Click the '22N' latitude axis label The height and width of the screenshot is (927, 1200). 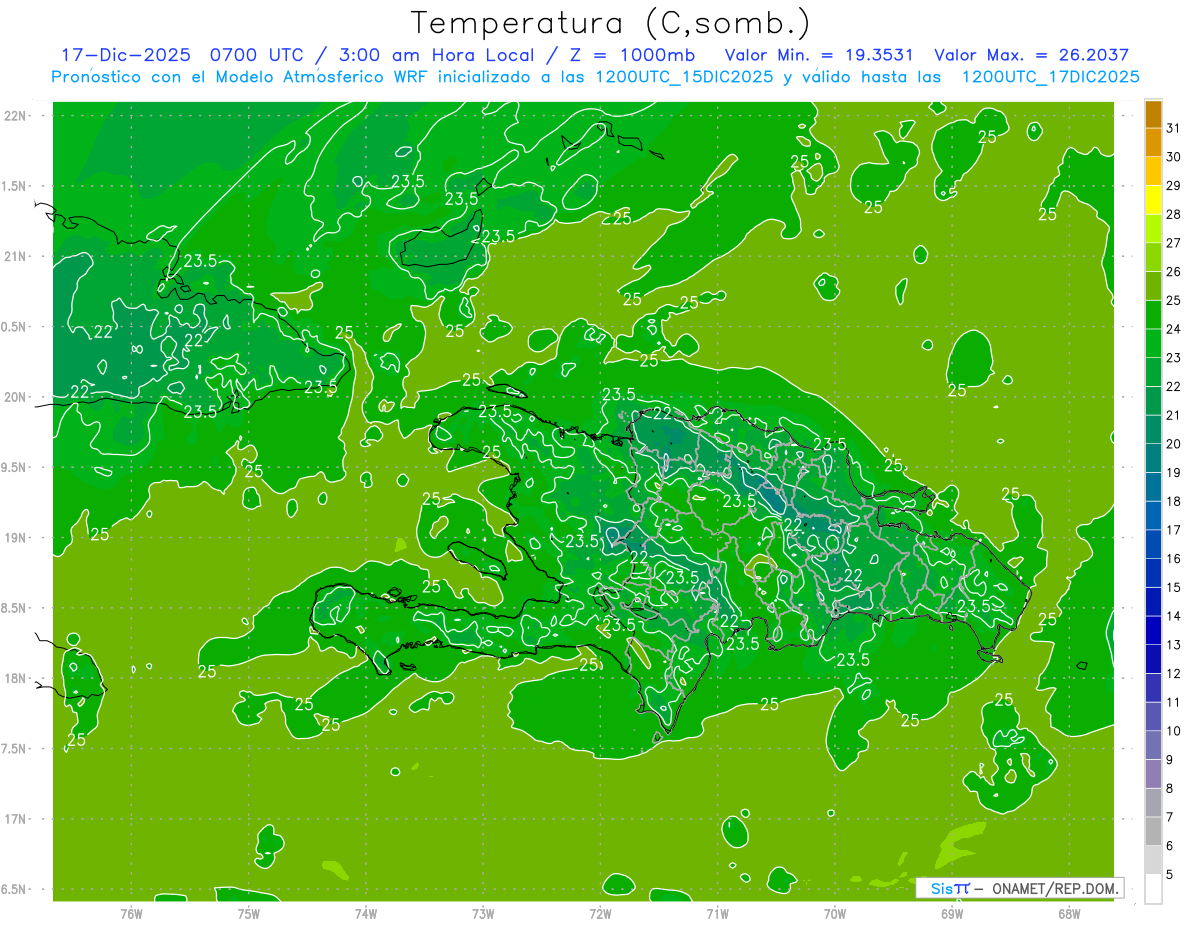pyautogui.click(x=16, y=115)
